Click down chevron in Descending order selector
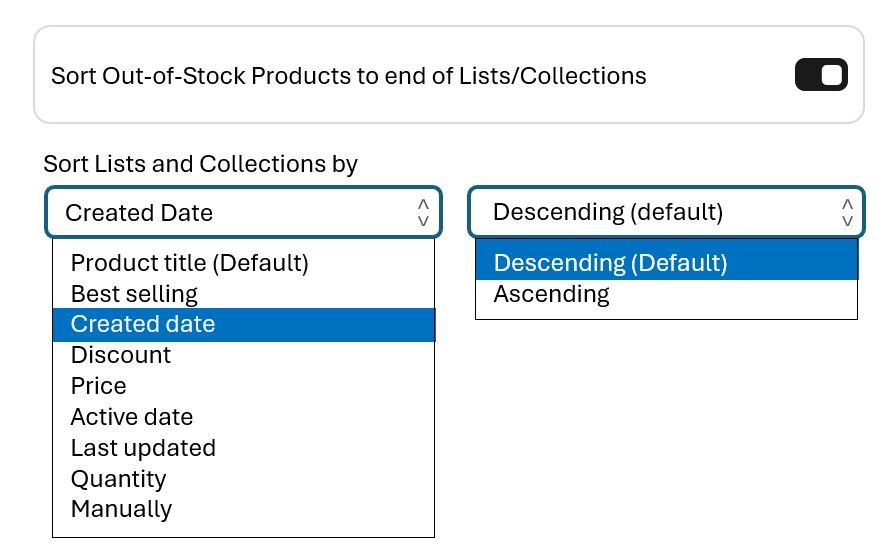Viewport: 883px width, 559px height. pyautogui.click(x=847, y=221)
